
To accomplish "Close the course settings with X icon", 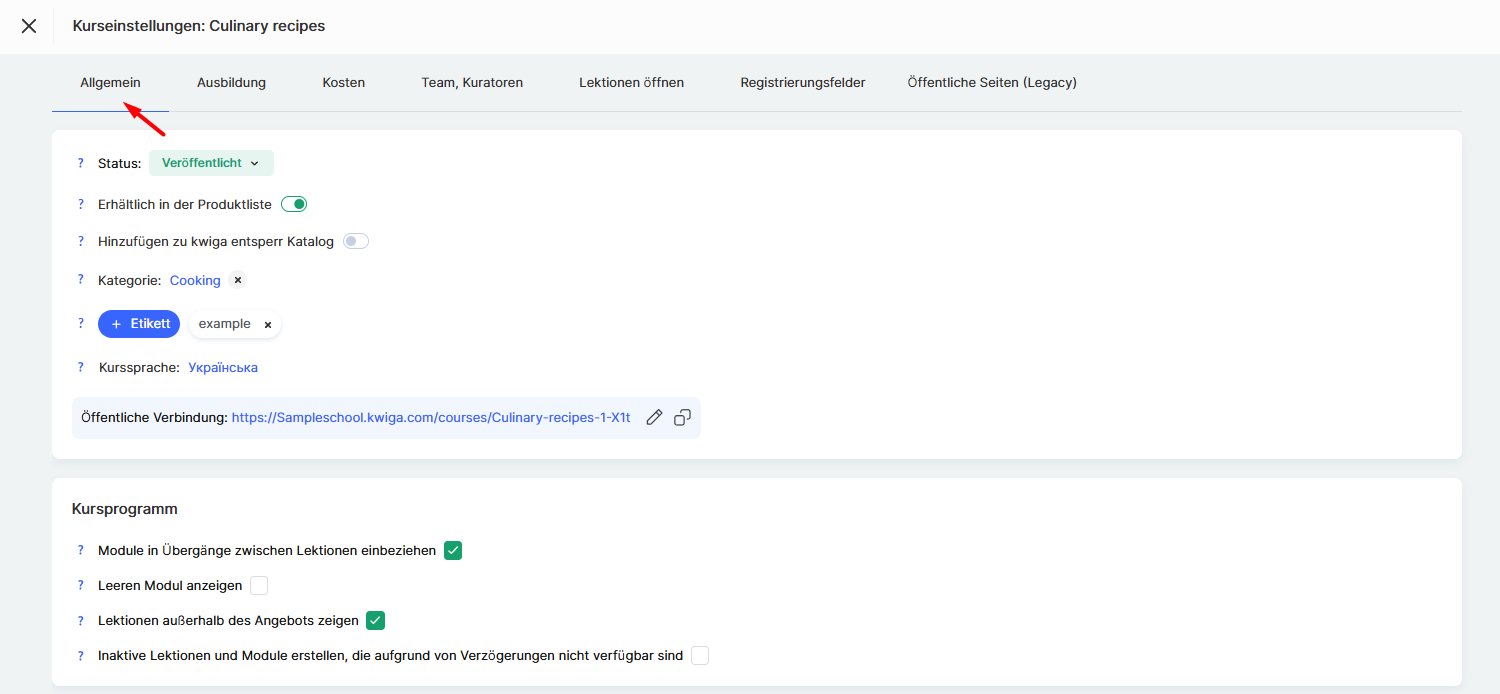I will (29, 26).
